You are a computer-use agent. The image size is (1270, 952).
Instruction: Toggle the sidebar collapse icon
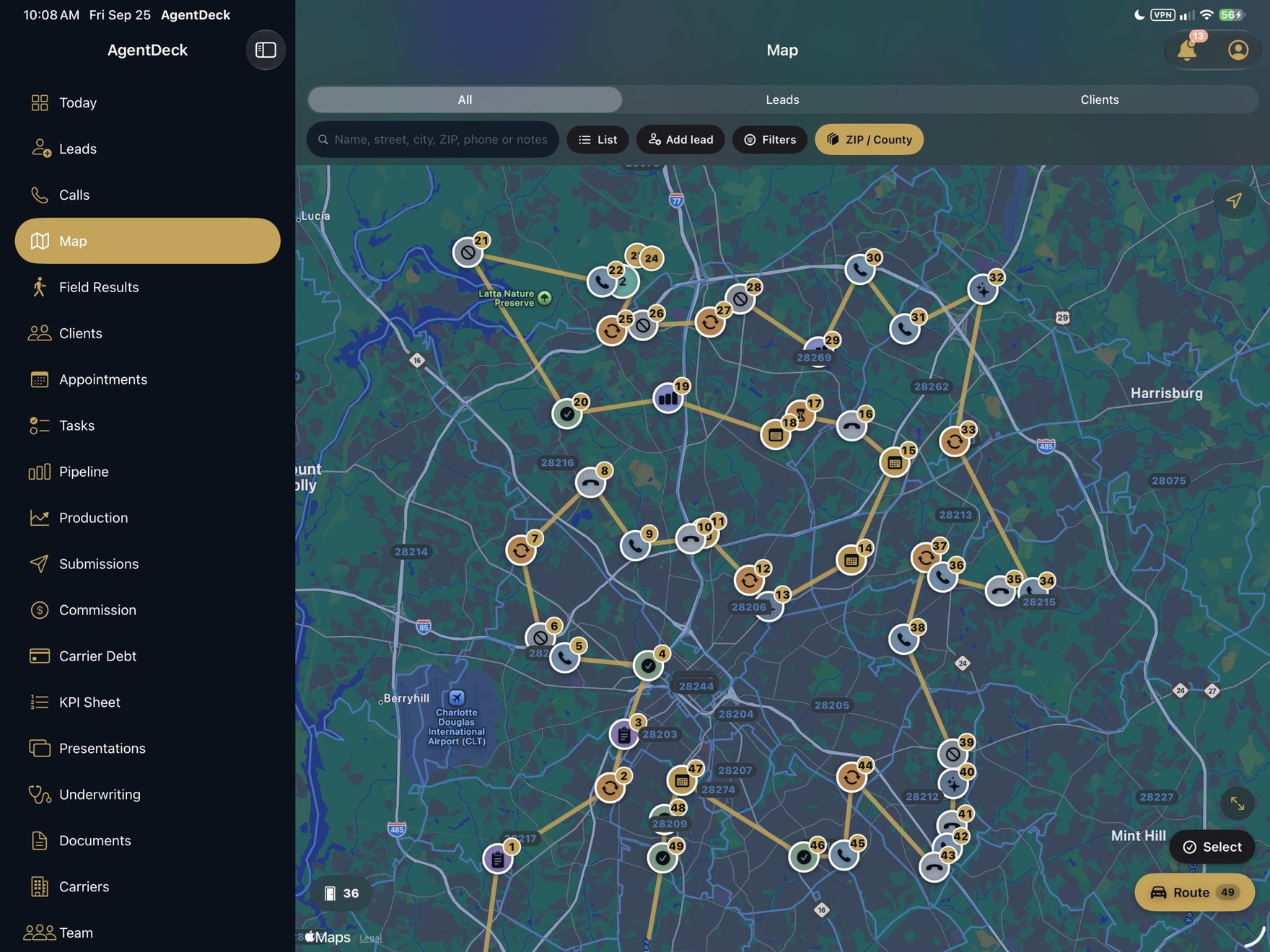pyautogui.click(x=266, y=50)
